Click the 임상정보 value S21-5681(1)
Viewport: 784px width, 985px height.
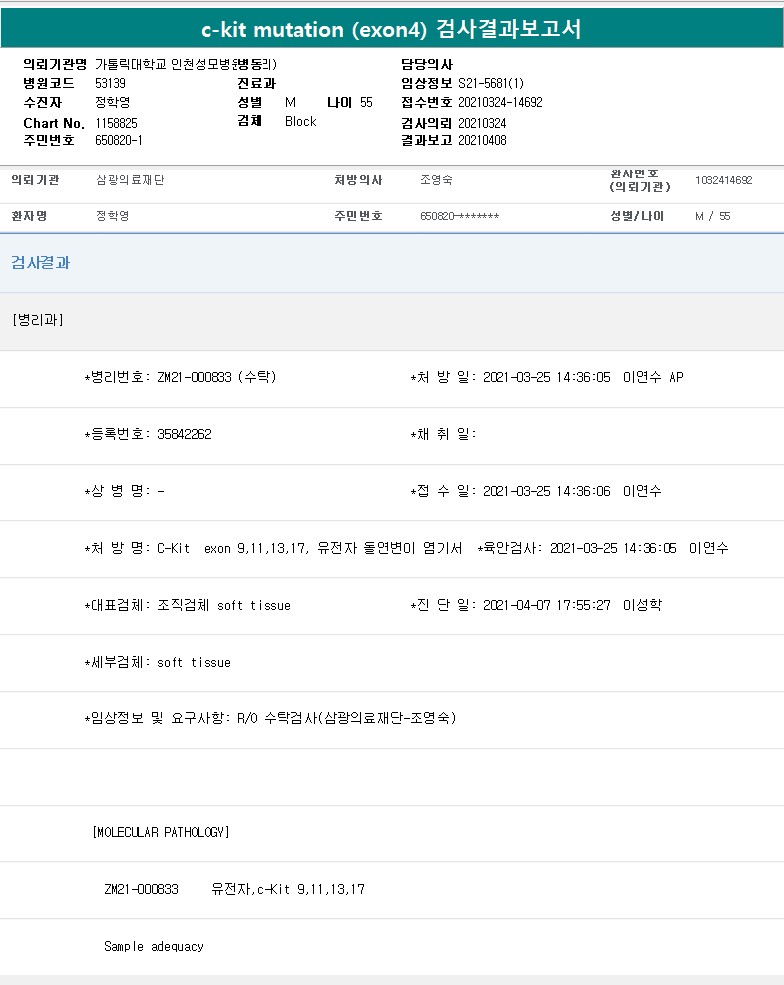click(491, 83)
